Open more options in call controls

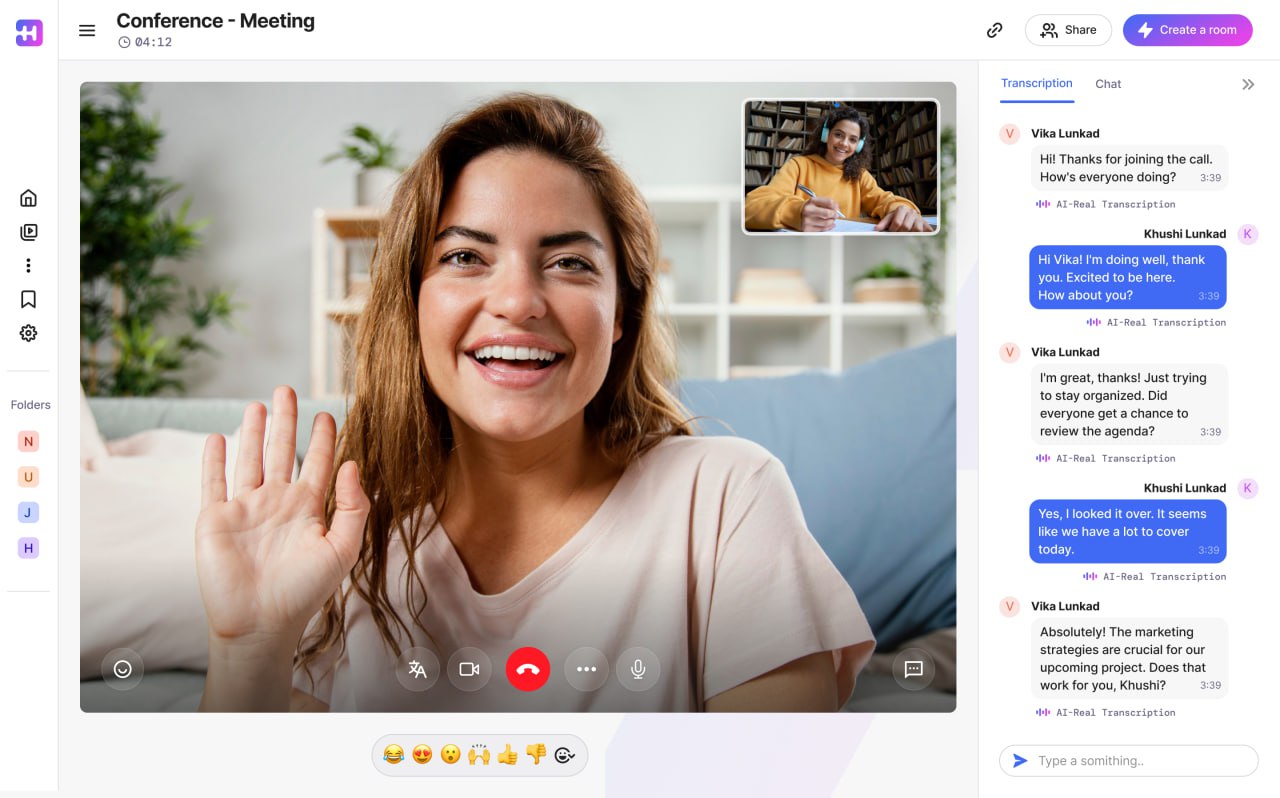[x=586, y=669]
